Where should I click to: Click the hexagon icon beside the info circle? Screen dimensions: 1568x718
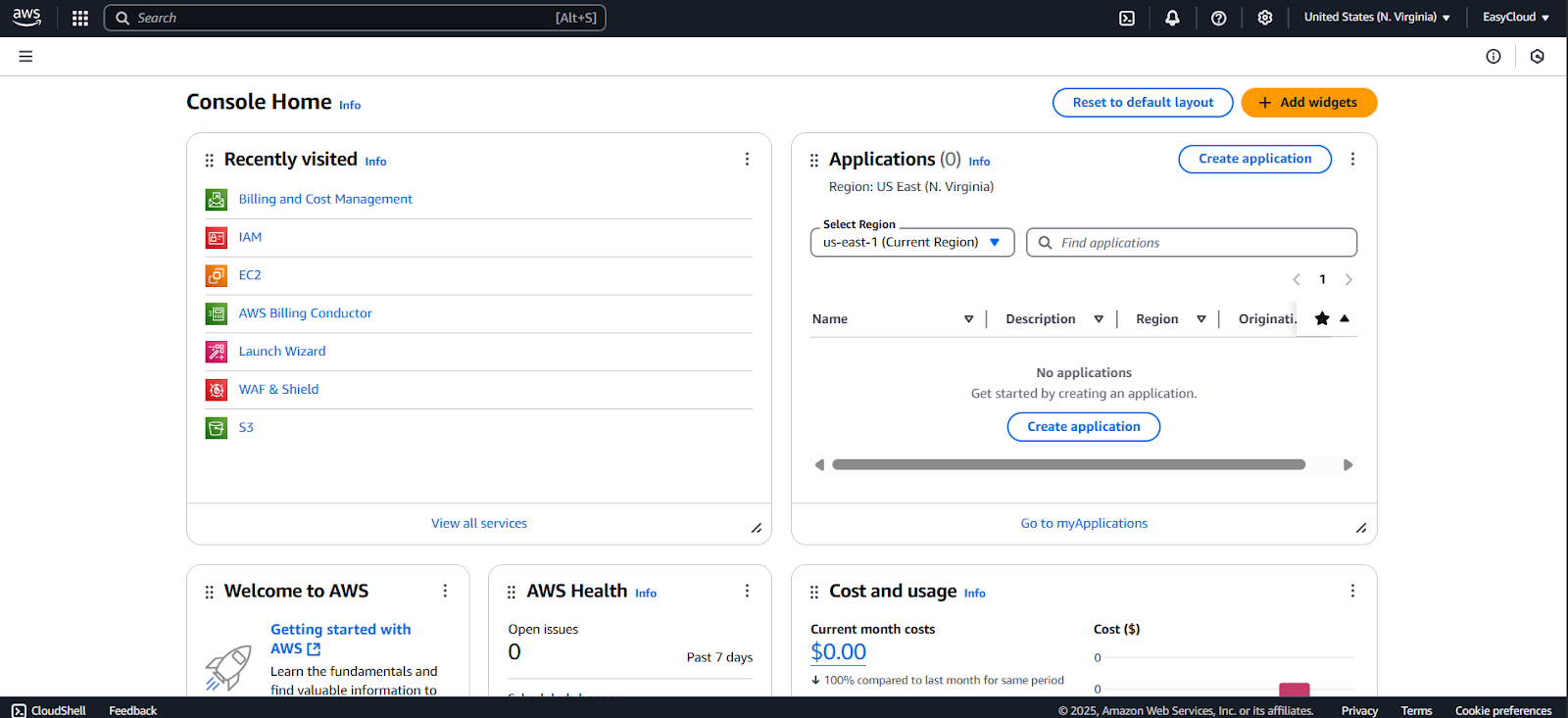point(1538,57)
